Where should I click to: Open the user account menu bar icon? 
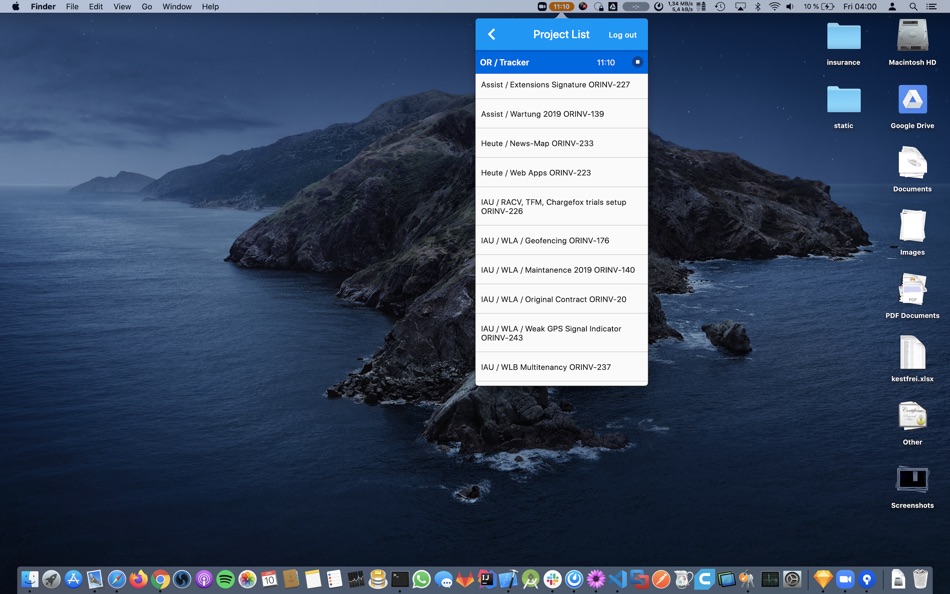point(892,7)
